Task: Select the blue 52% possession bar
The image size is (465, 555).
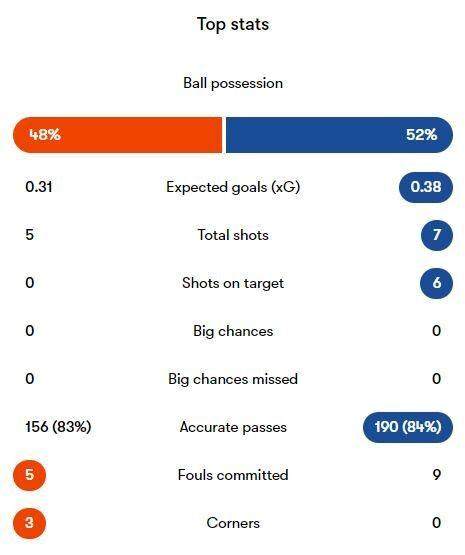Action: coord(339,135)
